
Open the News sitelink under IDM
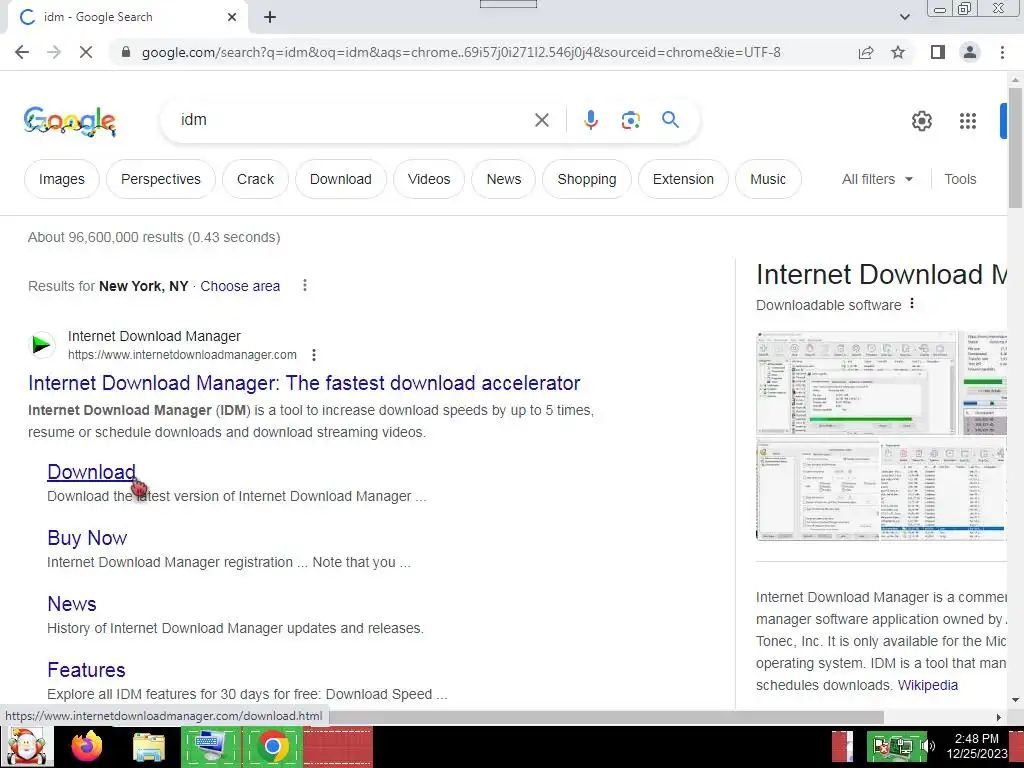72,603
